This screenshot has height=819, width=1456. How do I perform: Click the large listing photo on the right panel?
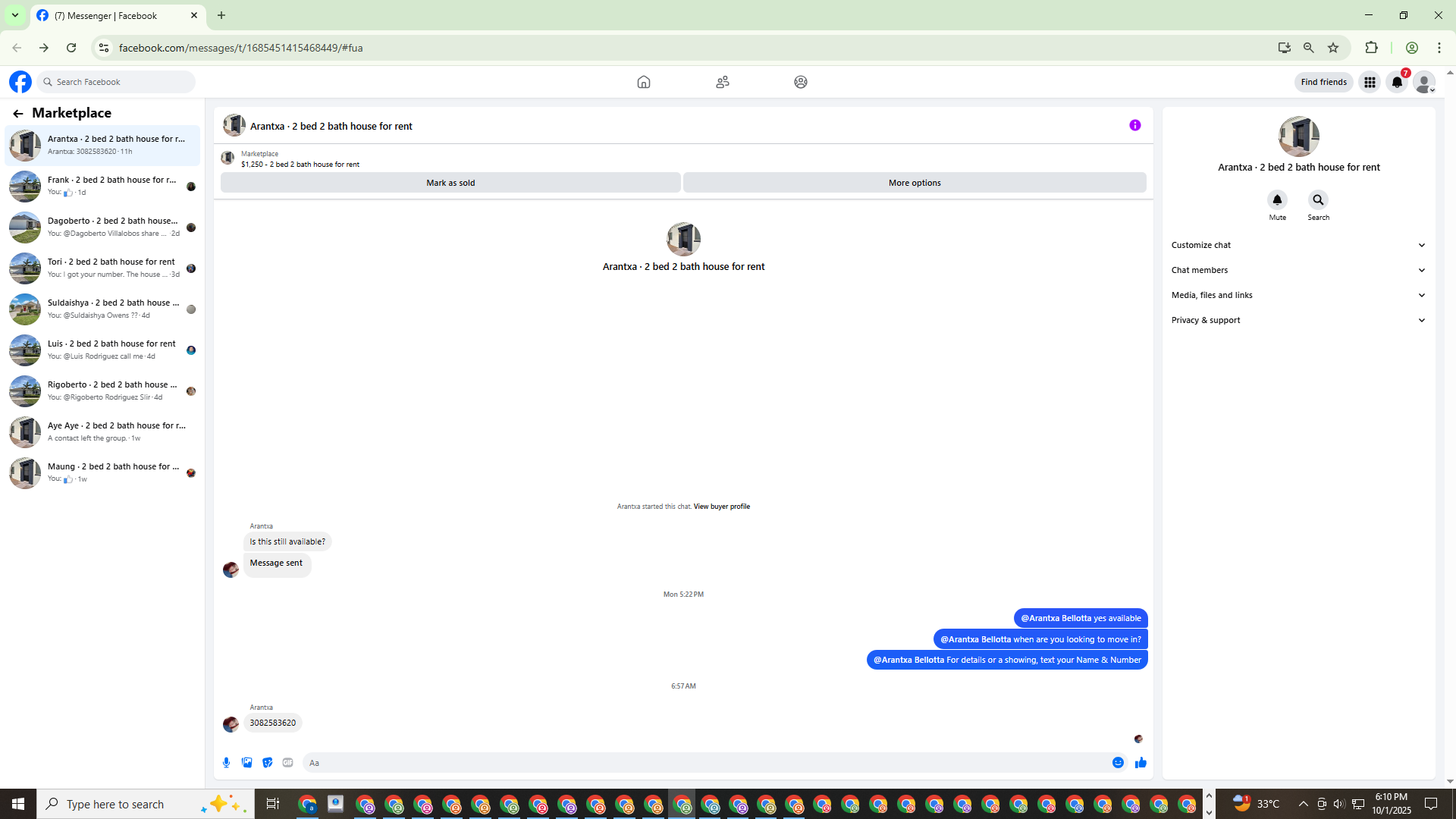pyautogui.click(x=1298, y=136)
